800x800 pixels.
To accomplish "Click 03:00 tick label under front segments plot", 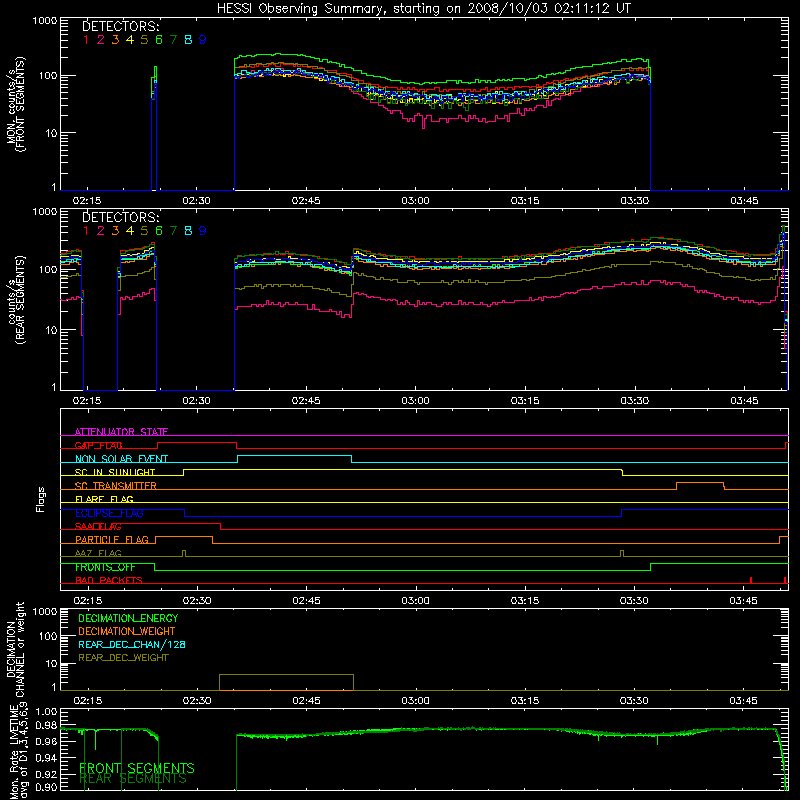I will point(415,201).
